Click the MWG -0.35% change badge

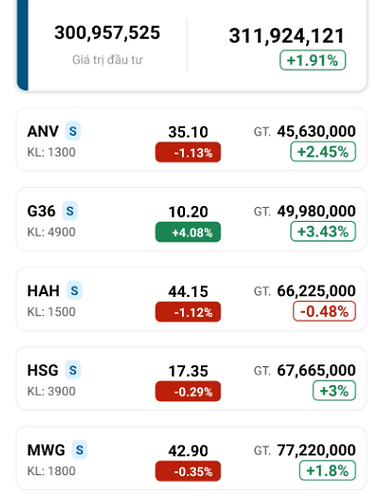click(x=188, y=471)
